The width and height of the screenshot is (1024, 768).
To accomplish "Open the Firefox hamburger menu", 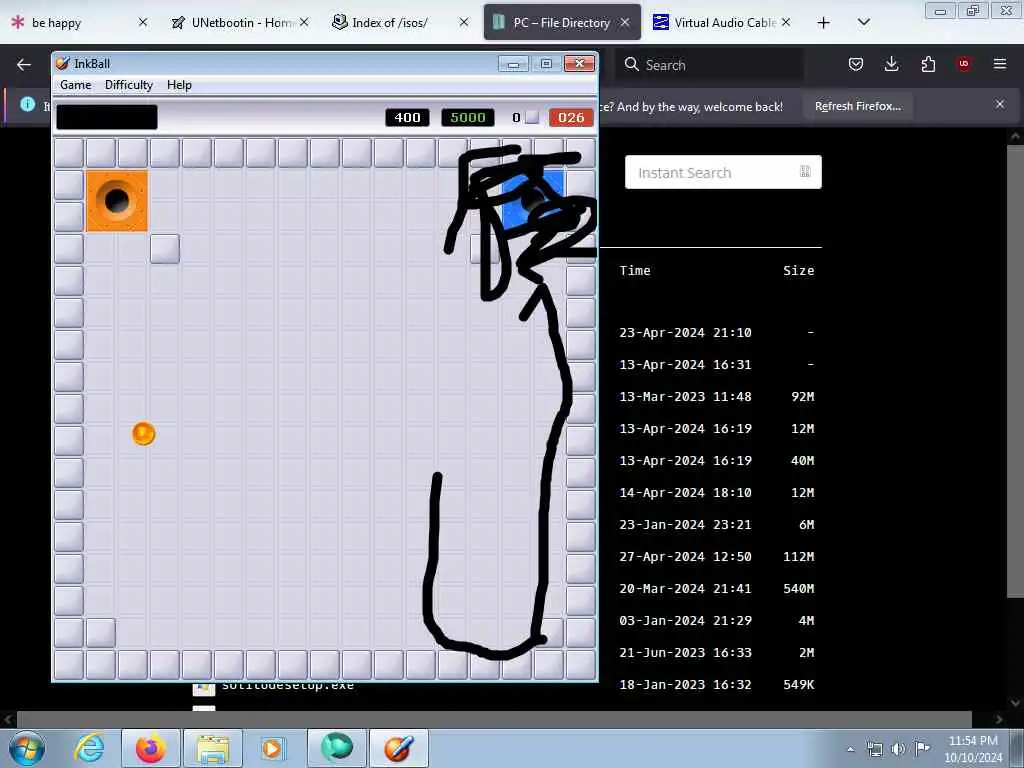I will click(1000, 64).
